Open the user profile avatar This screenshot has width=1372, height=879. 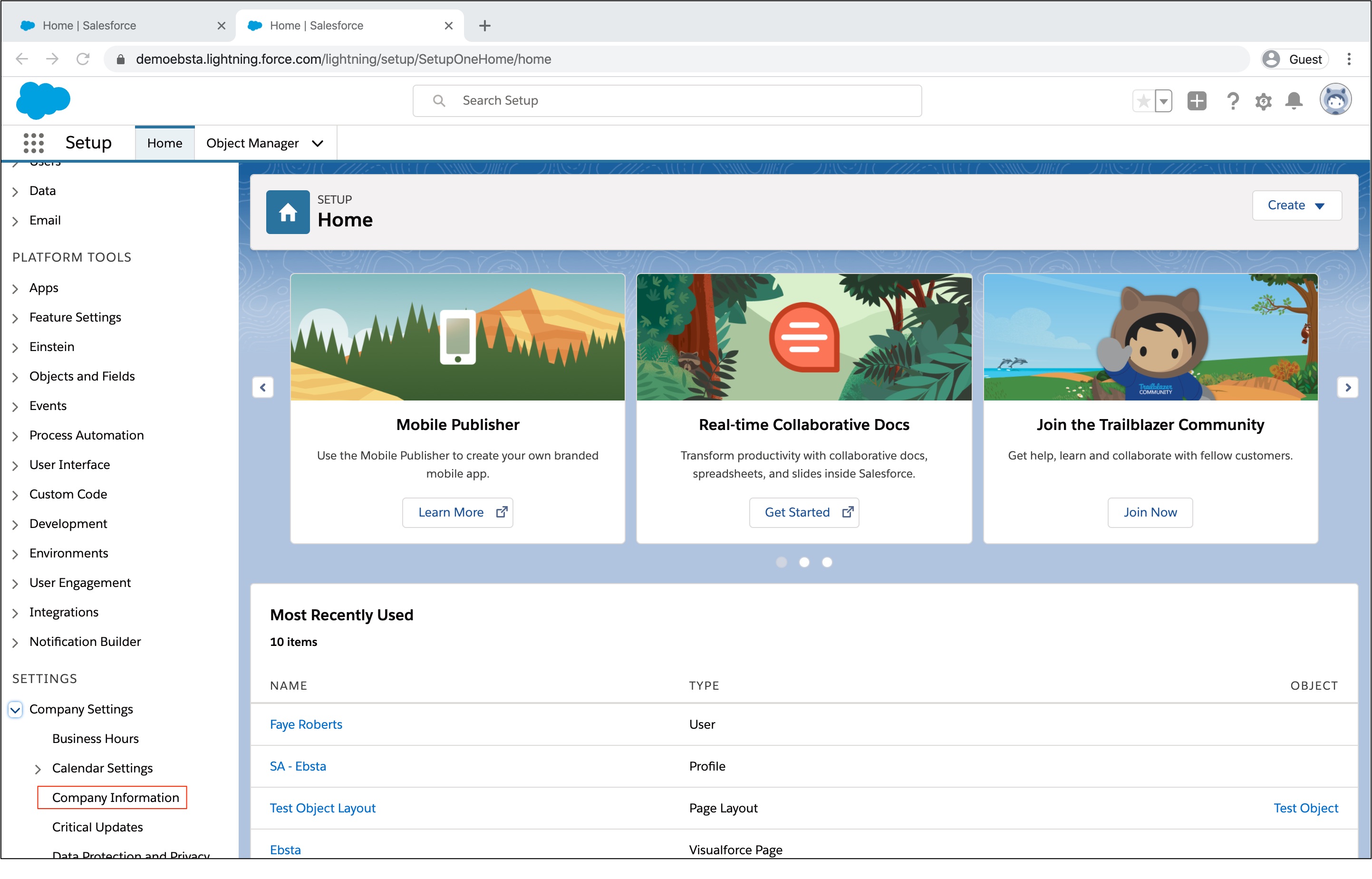click(x=1335, y=100)
